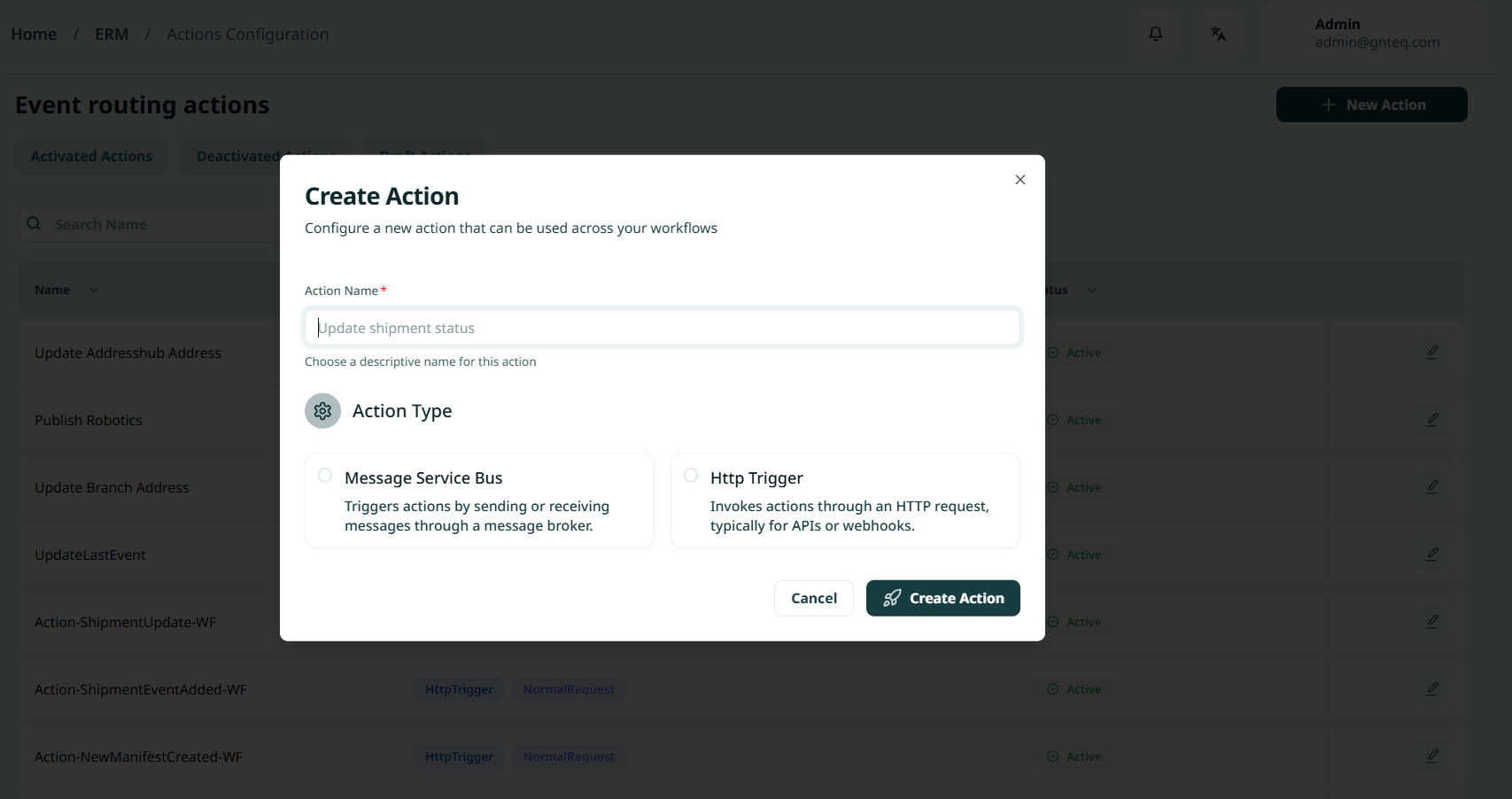Click the Action Name input field
The width and height of the screenshot is (1512, 799).
click(x=663, y=328)
